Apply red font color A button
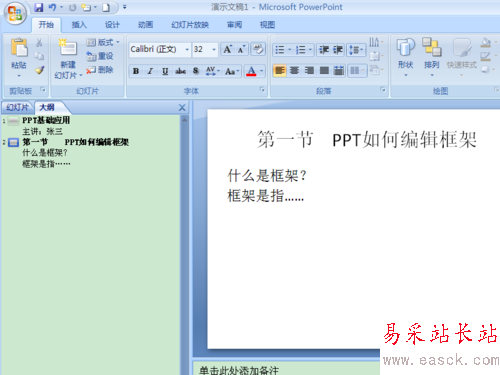Screen dimensions: 500x375 tap(251, 71)
